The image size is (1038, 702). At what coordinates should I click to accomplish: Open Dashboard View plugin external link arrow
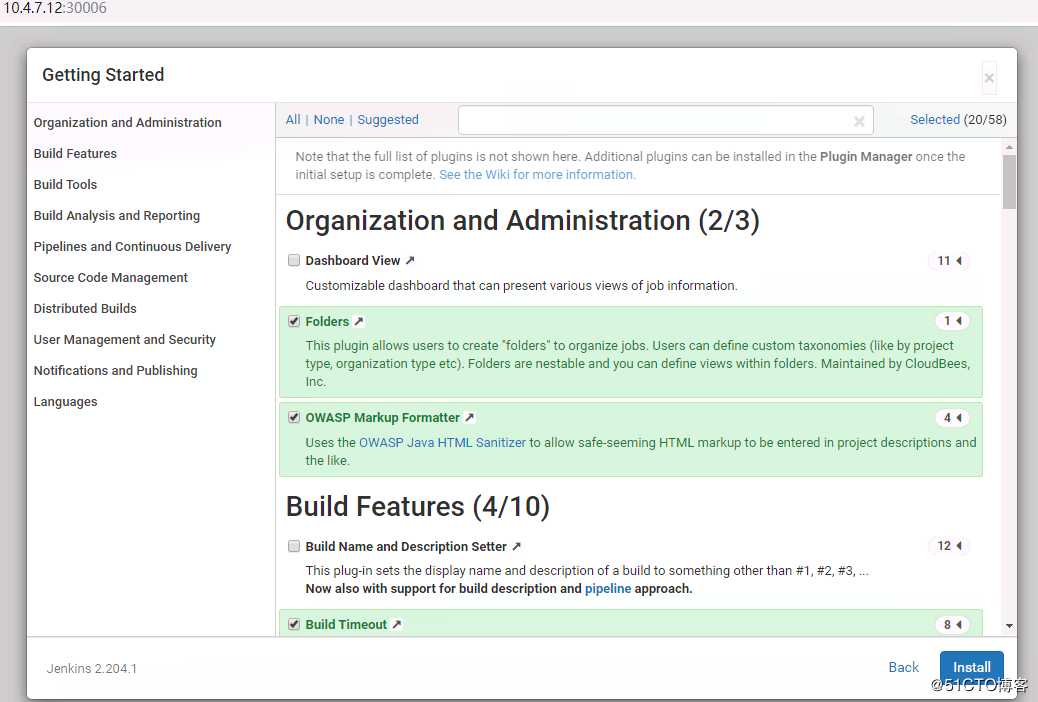tap(410, 260)
